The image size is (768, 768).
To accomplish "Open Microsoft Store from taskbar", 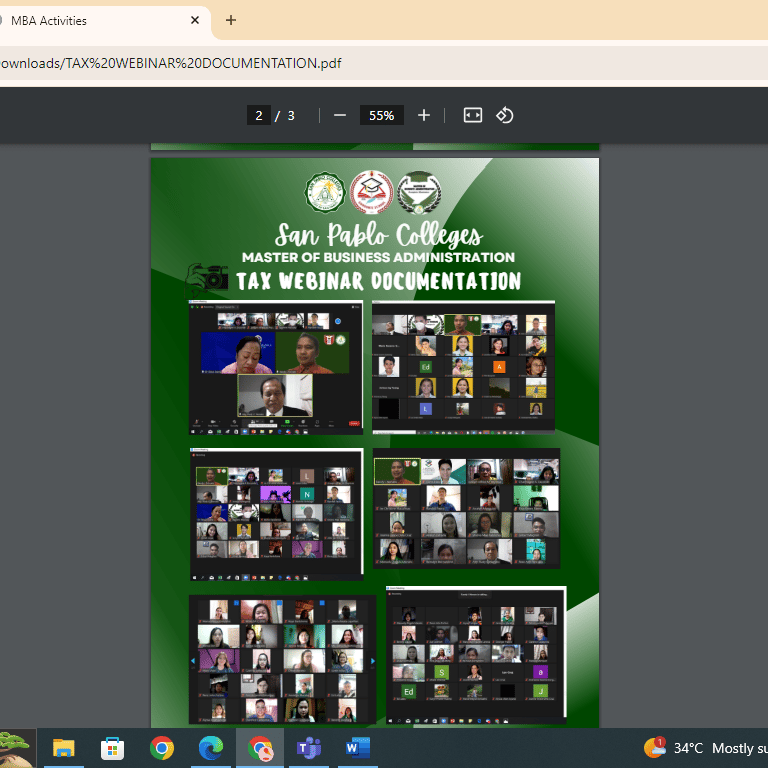I will pos(113,748).
